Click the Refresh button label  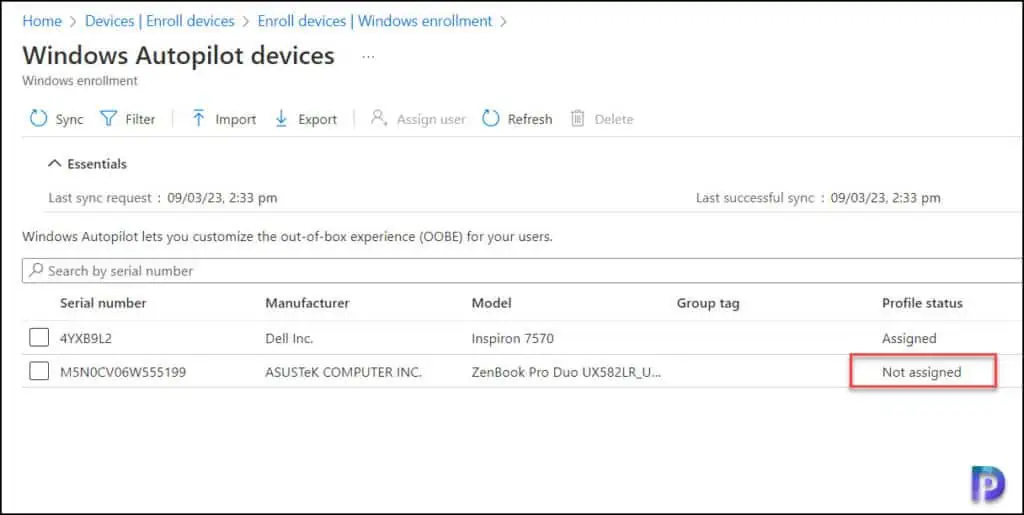(530, 119)
